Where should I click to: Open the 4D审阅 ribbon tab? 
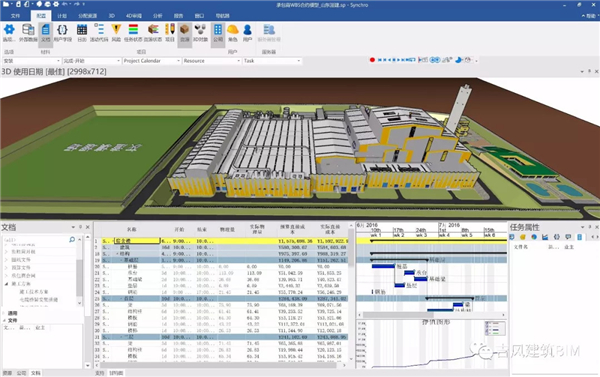coord(134,16)
